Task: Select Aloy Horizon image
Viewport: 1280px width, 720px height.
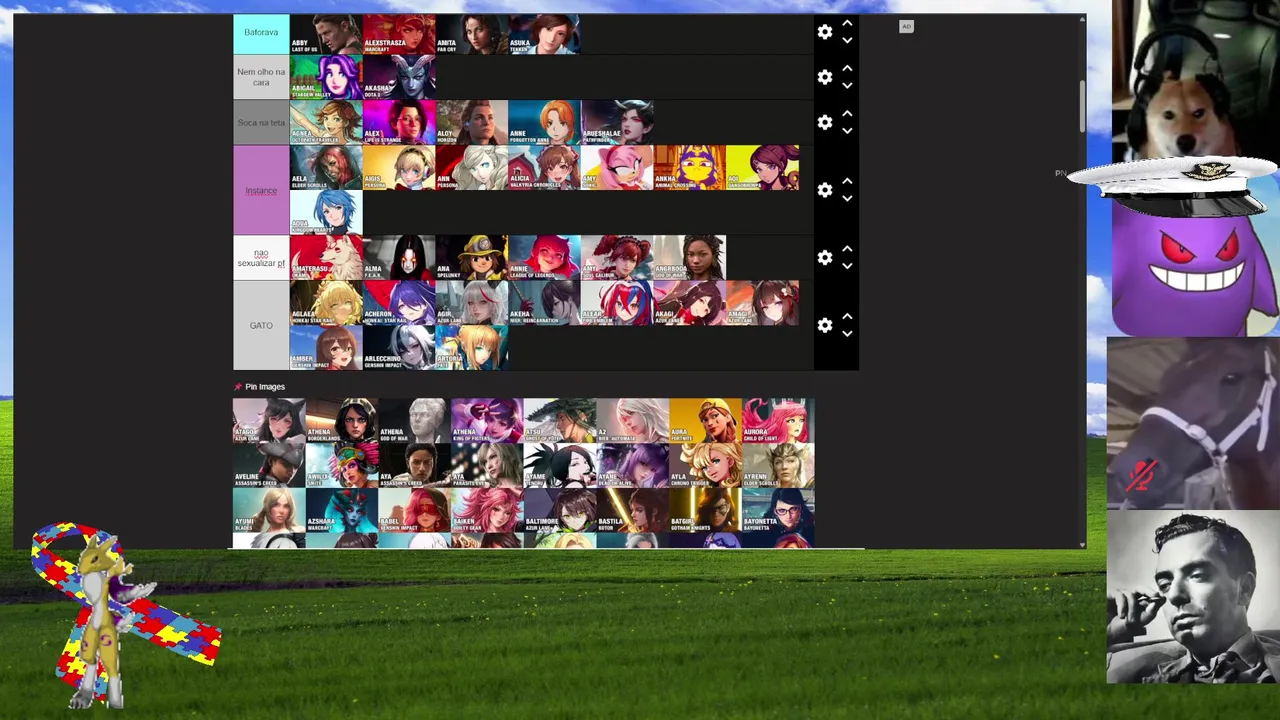Action: 472,122
